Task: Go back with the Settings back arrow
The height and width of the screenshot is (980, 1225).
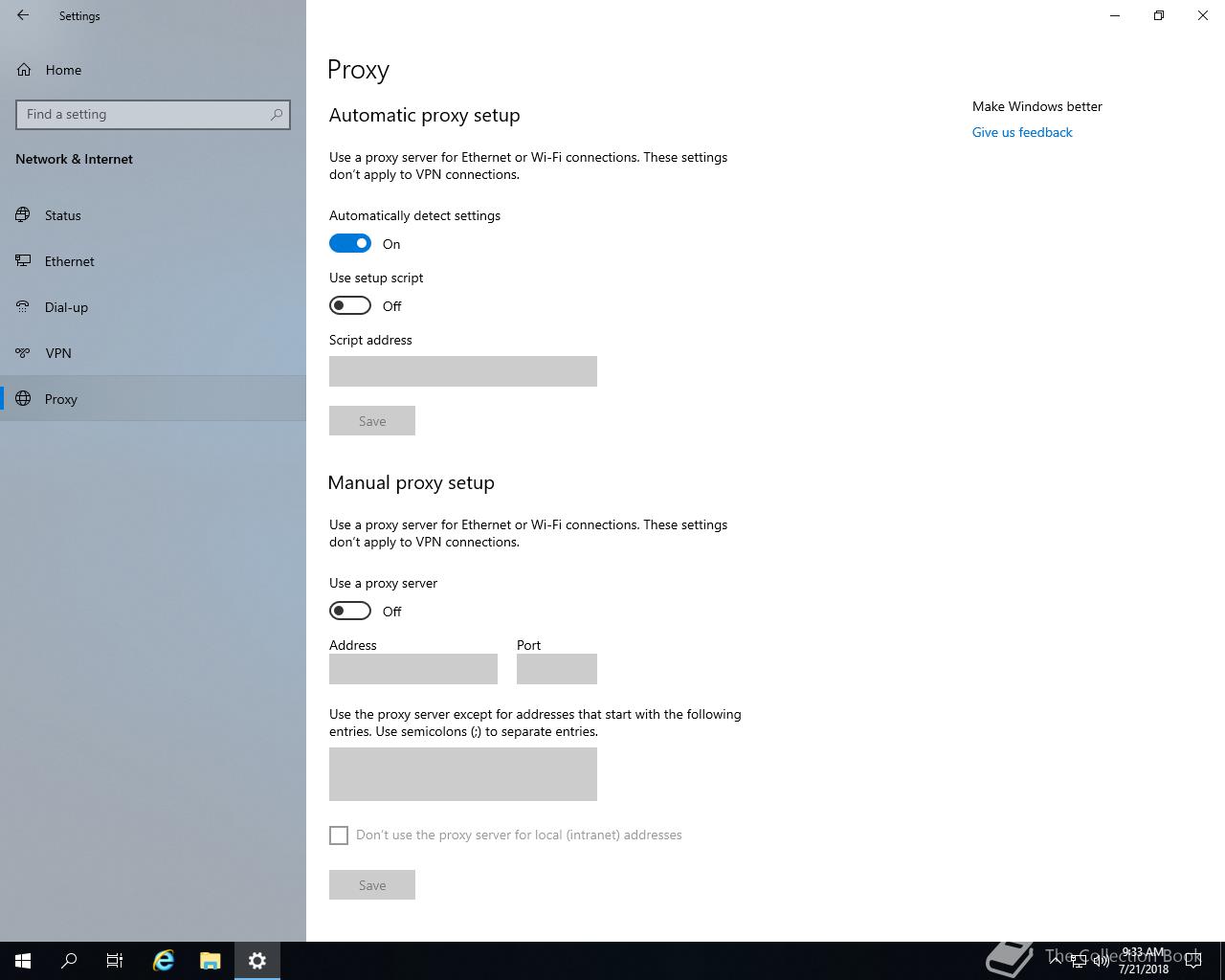Action: tap(23, 15)
